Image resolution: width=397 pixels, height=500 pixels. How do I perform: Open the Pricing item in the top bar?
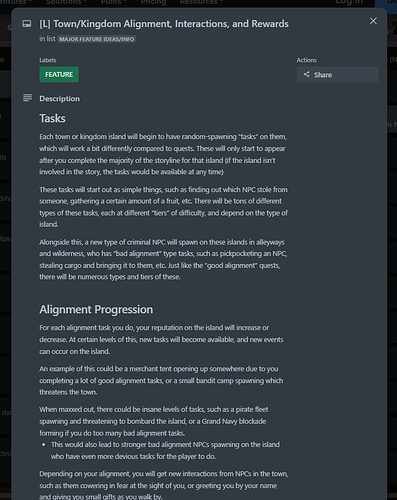pos(153,3)
